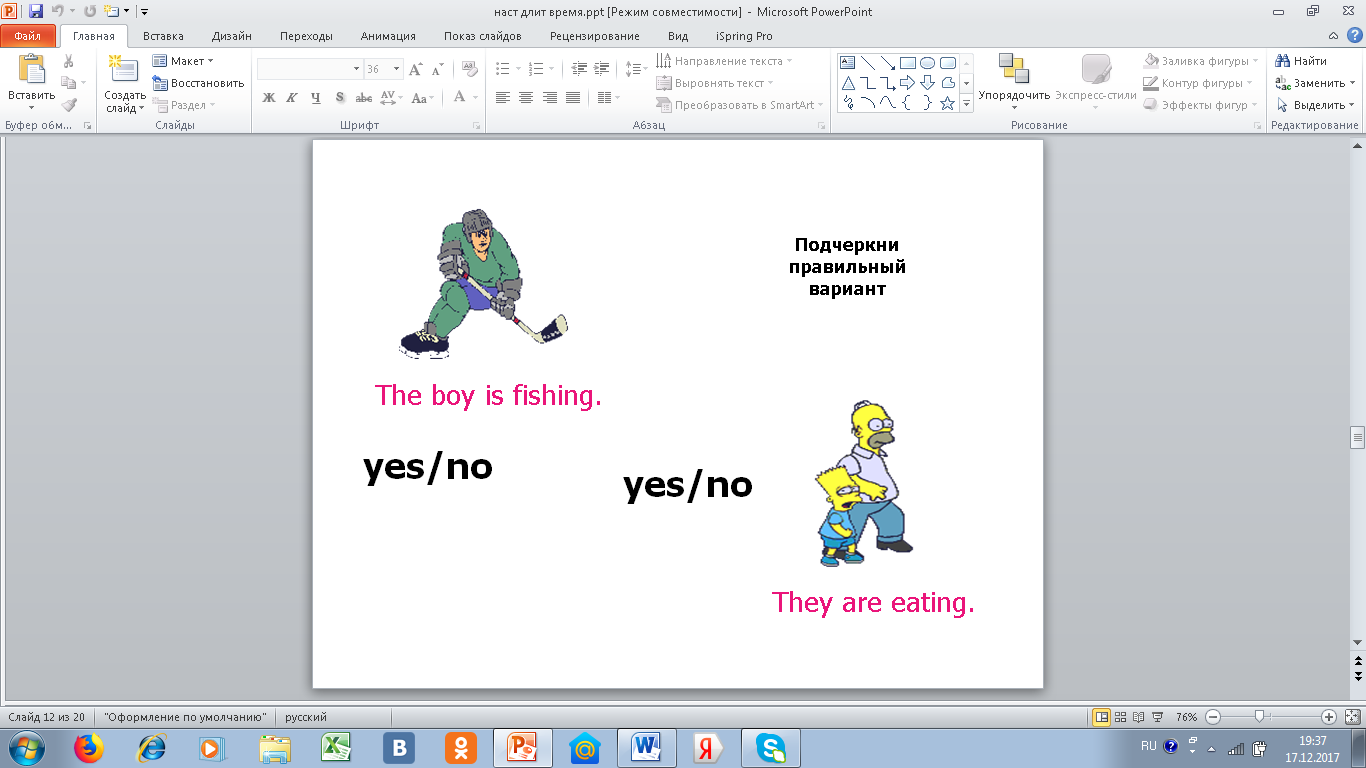Open Firefox from the taskbar

89,748
